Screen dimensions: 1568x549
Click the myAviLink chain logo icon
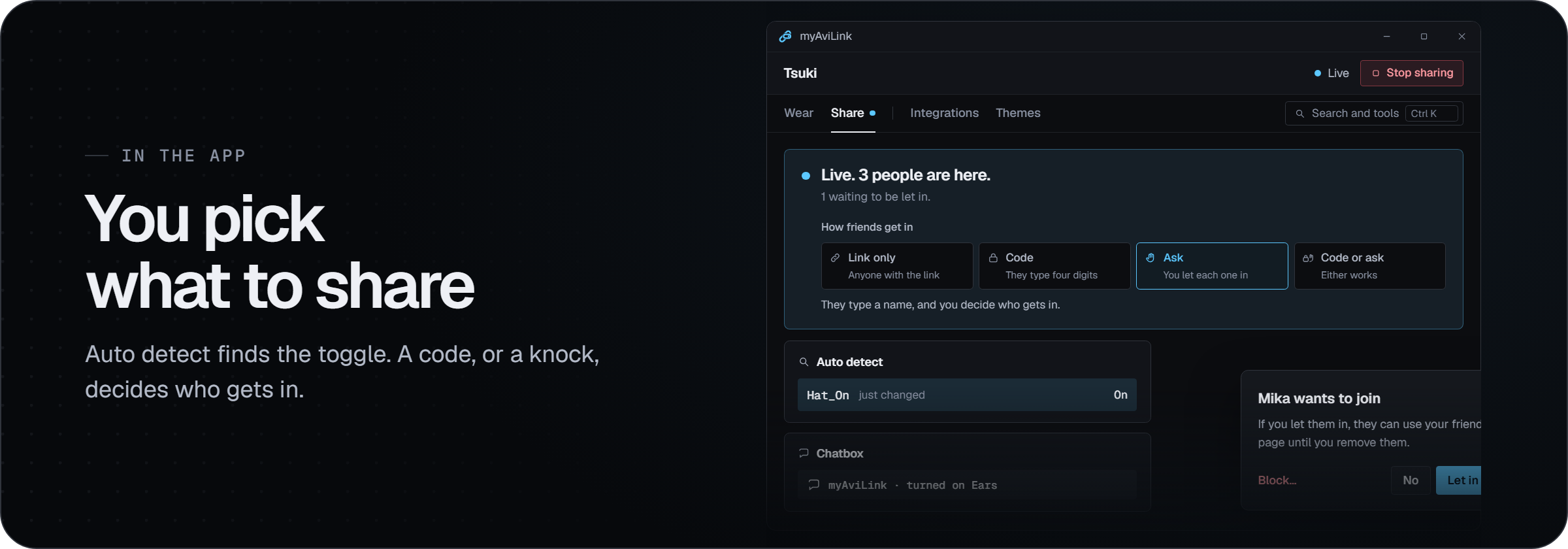pyautogui.click(x=785, y=37)
